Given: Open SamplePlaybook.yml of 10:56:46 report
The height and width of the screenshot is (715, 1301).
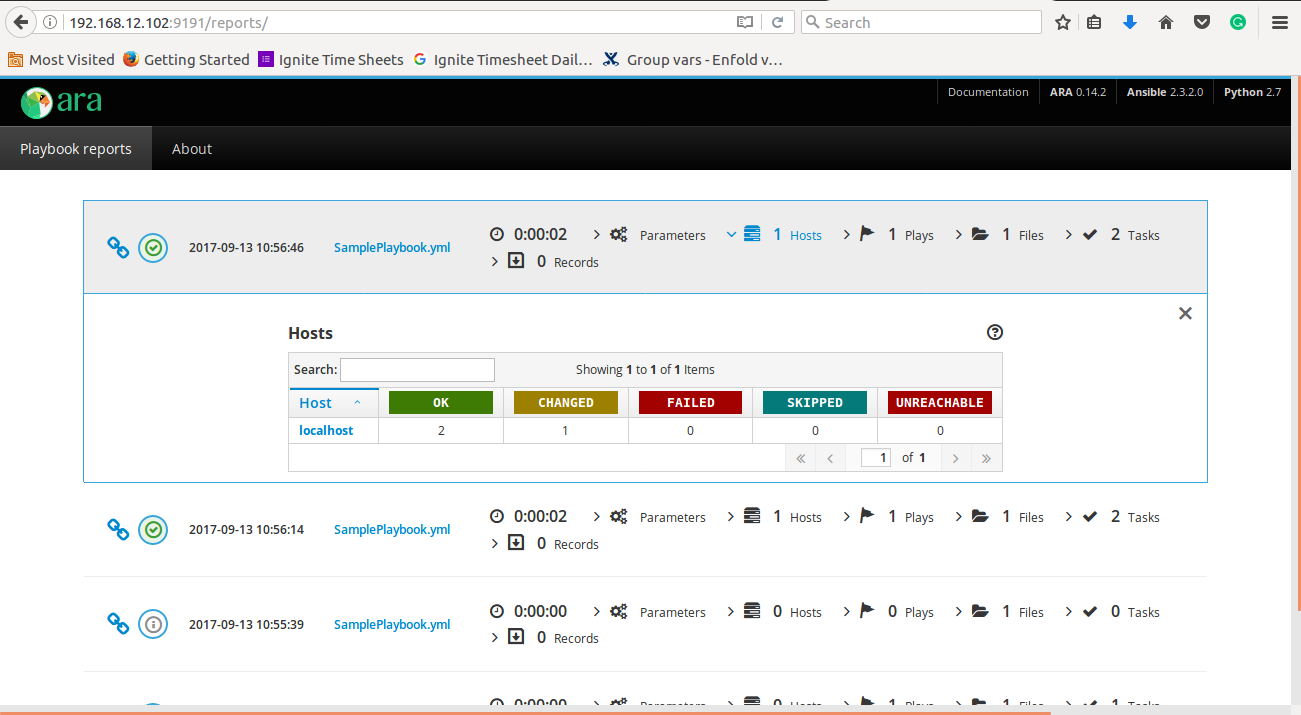Looking at the screenshot, I should (392, 248).
